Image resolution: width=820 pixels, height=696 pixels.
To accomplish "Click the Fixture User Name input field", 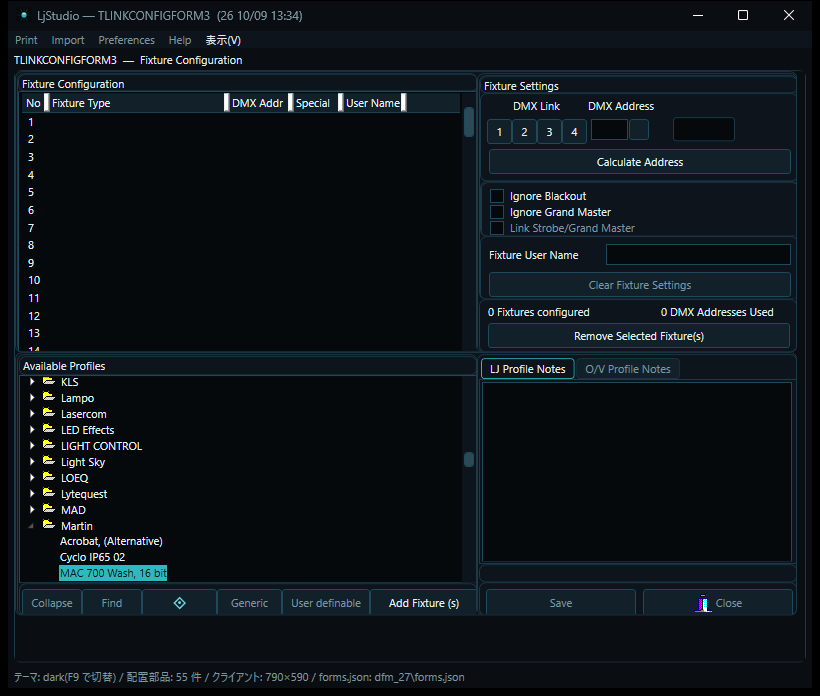I will pos(698,255).
